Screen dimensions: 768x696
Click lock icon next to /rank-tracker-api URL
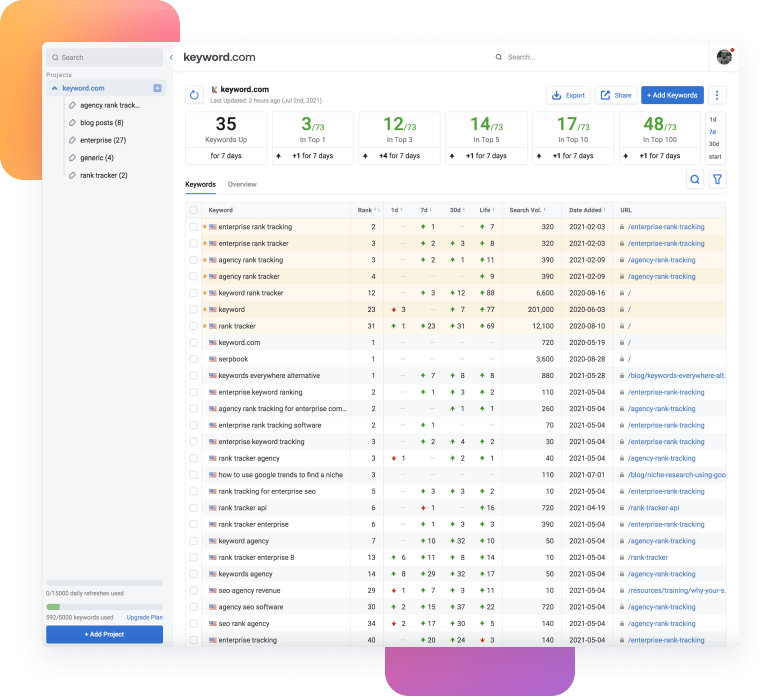622,508
